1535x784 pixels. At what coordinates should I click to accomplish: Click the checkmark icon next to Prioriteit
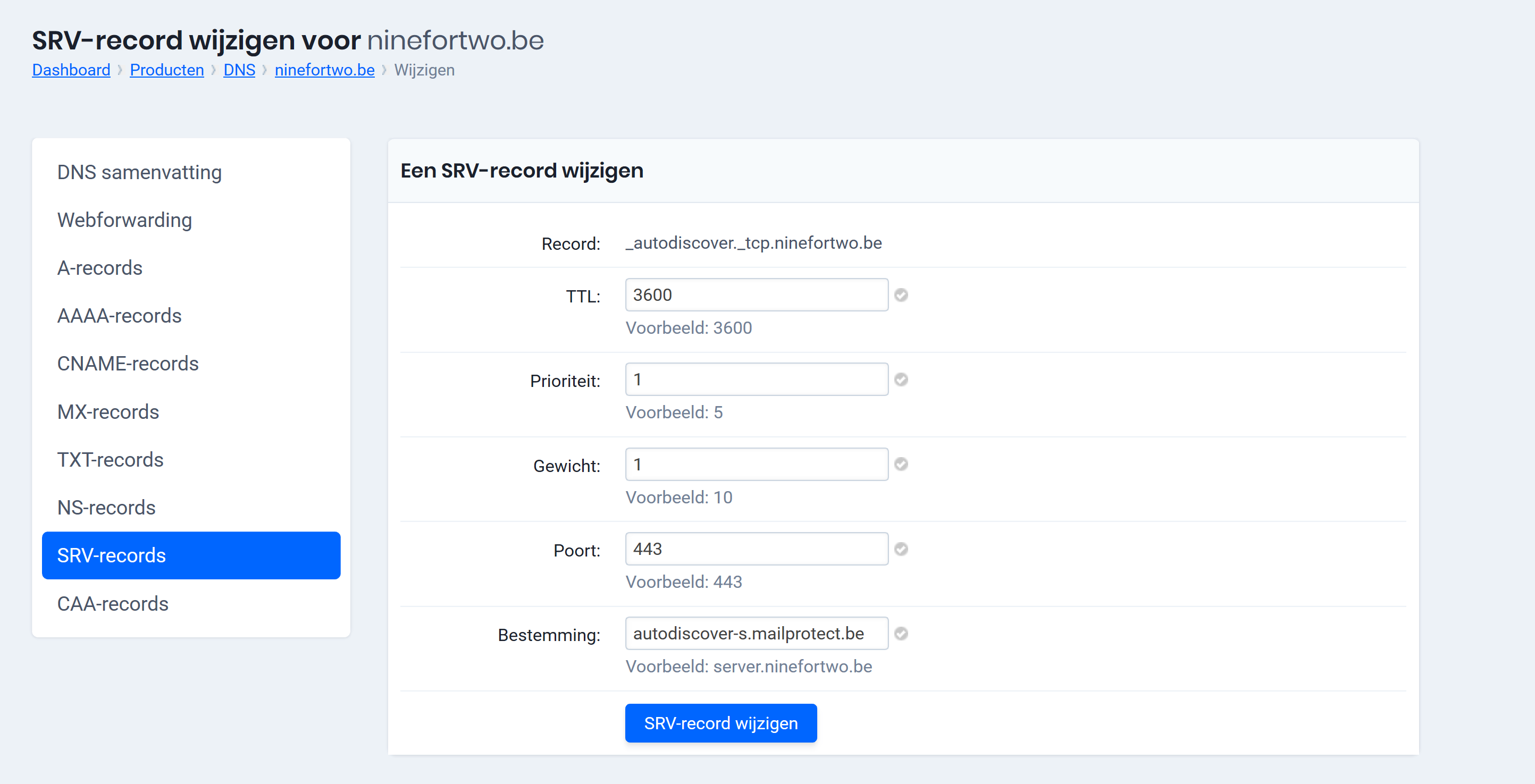tap(901, 379)
